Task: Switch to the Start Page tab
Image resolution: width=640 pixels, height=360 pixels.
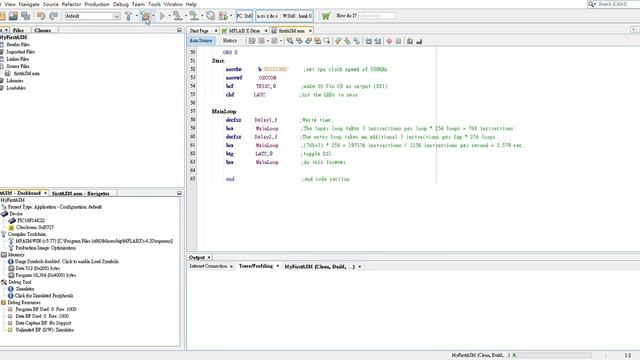Action: (199, 31)
